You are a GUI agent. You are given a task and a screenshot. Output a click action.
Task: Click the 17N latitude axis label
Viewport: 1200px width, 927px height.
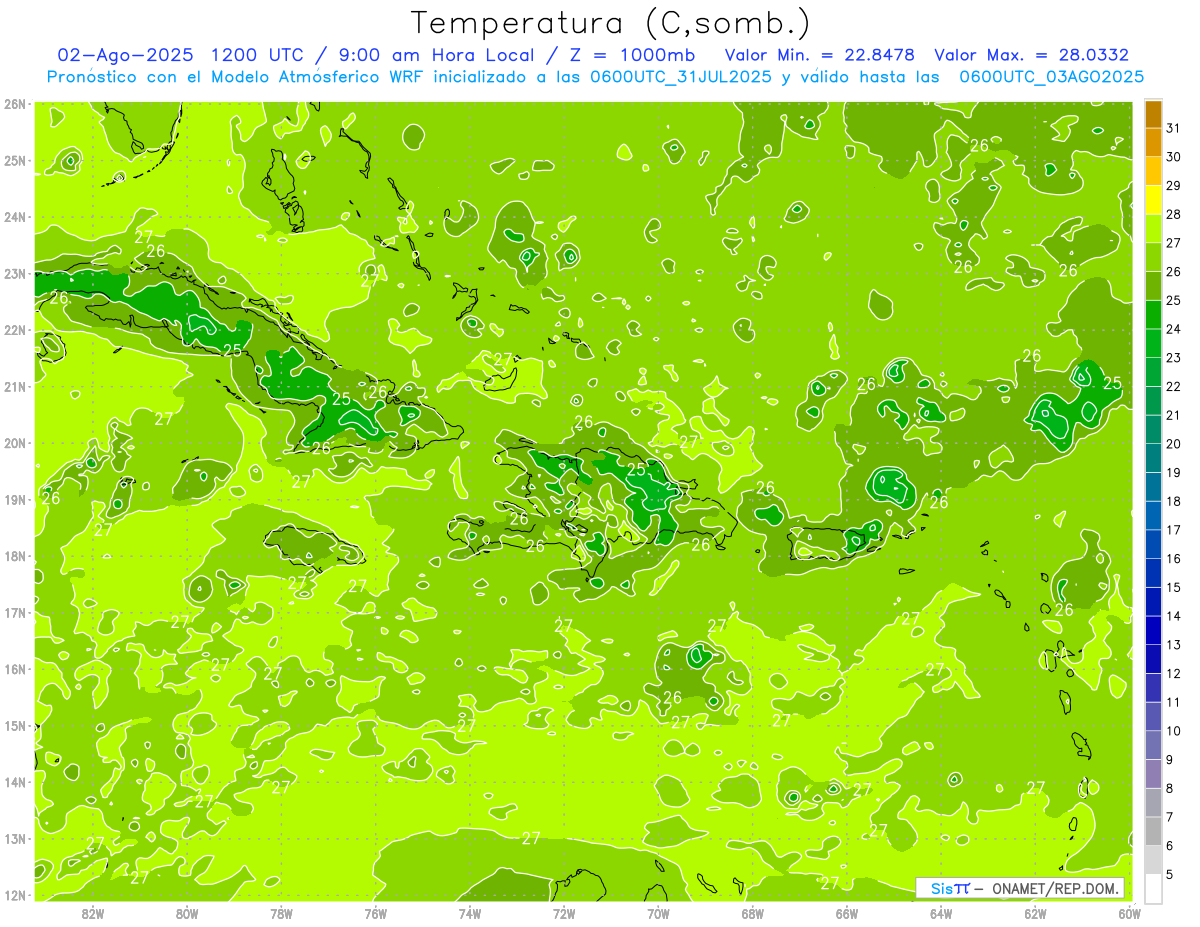point(15,612)
